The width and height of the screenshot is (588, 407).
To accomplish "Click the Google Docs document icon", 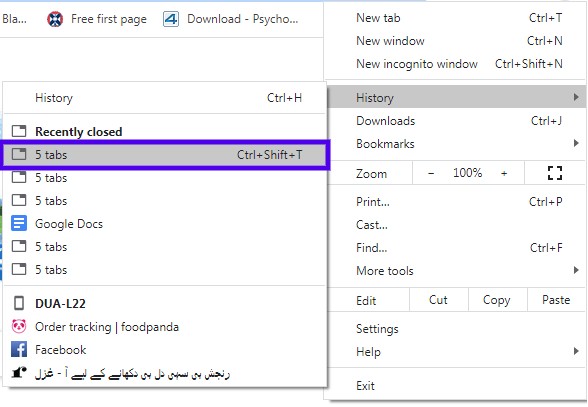I will [x=19, y=223].
